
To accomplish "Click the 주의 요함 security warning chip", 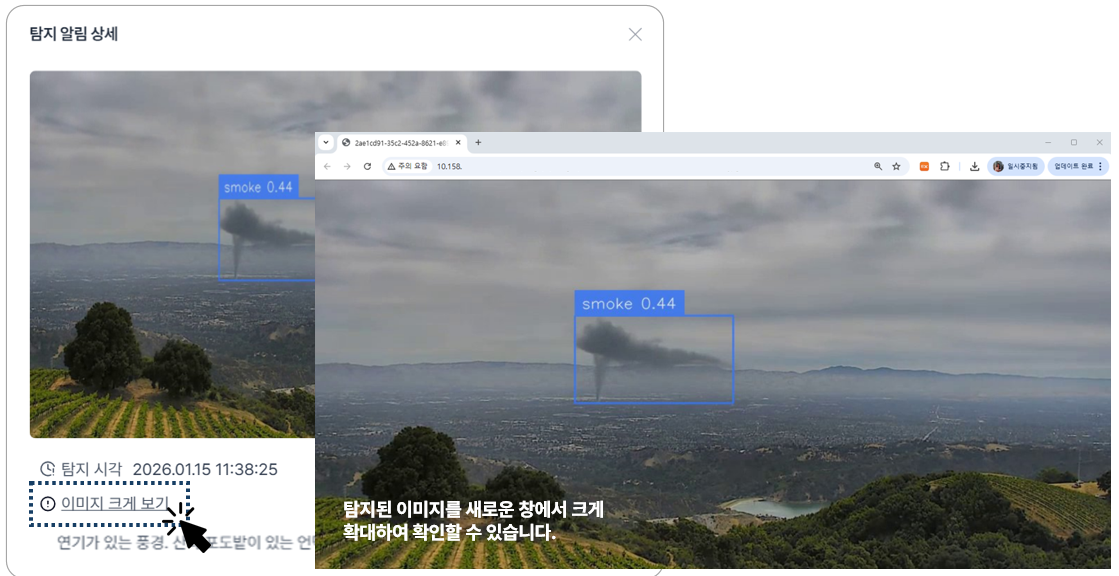I will click(x=408, y=166).
